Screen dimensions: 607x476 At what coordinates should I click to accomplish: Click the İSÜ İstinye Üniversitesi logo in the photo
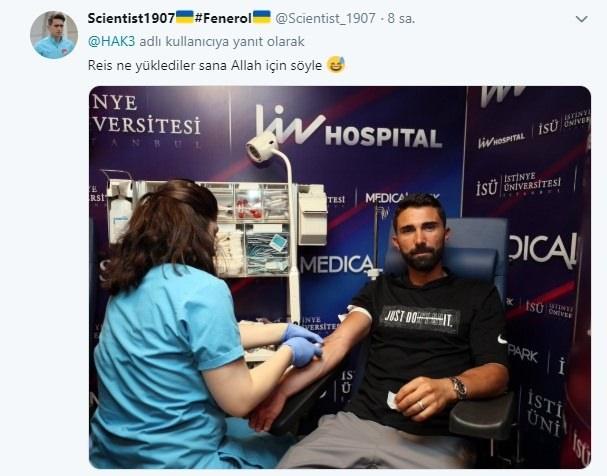518,185
